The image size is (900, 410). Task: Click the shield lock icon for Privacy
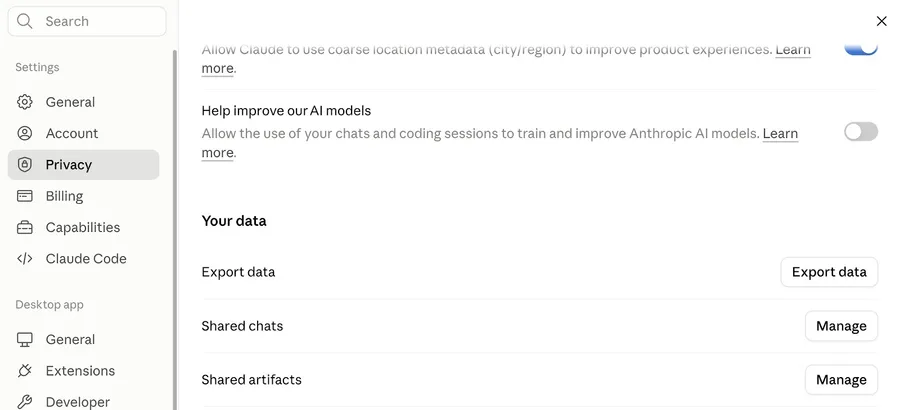pos(24,165)
